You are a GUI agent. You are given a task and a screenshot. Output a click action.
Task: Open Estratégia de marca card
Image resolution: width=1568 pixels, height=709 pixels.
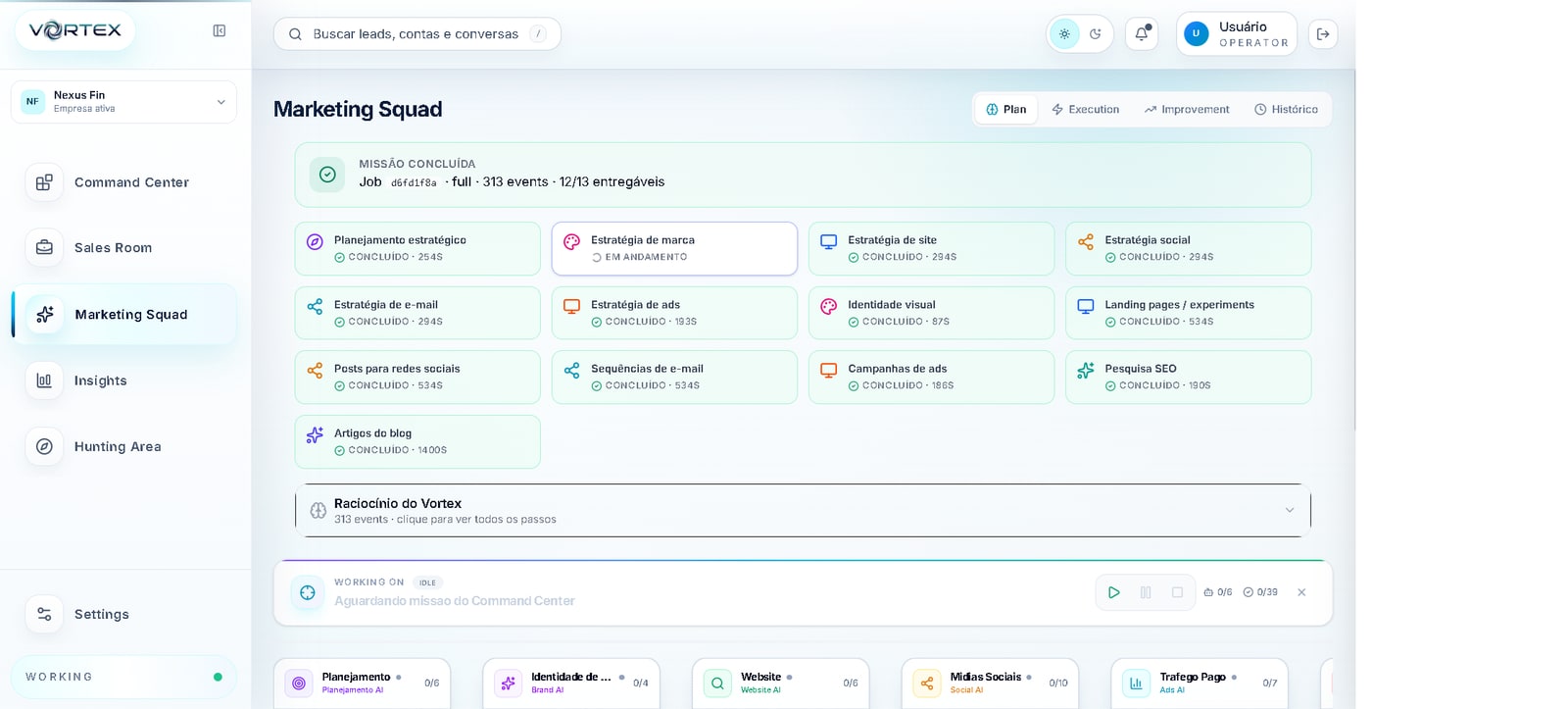click(674, 248)
